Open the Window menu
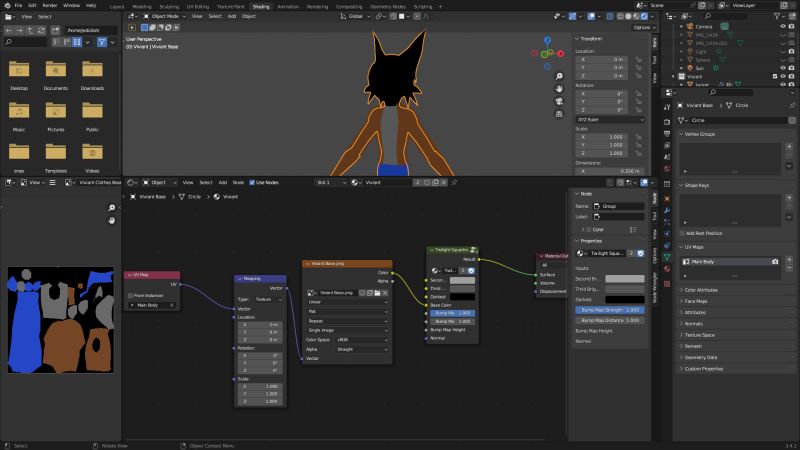The width and height of the screenshot is (800, 450). pyautogui.click(x=71, y=5)
